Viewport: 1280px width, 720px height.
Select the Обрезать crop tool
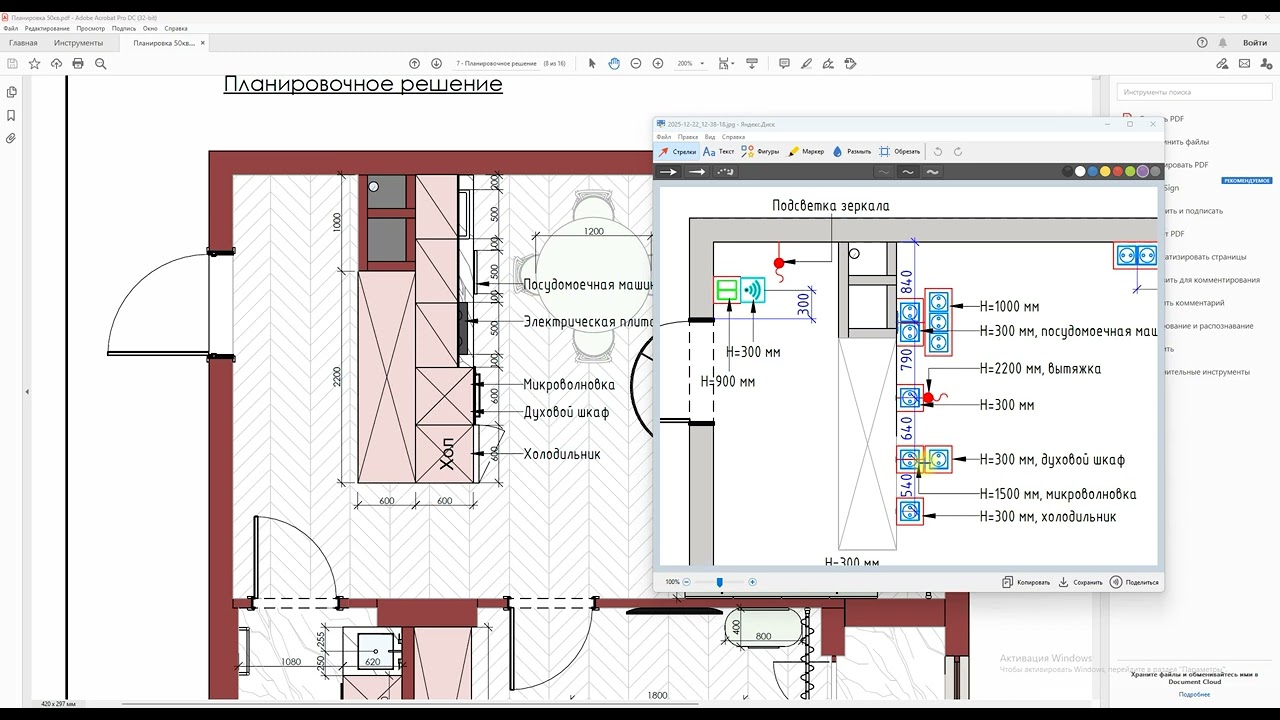coord(899,152)
